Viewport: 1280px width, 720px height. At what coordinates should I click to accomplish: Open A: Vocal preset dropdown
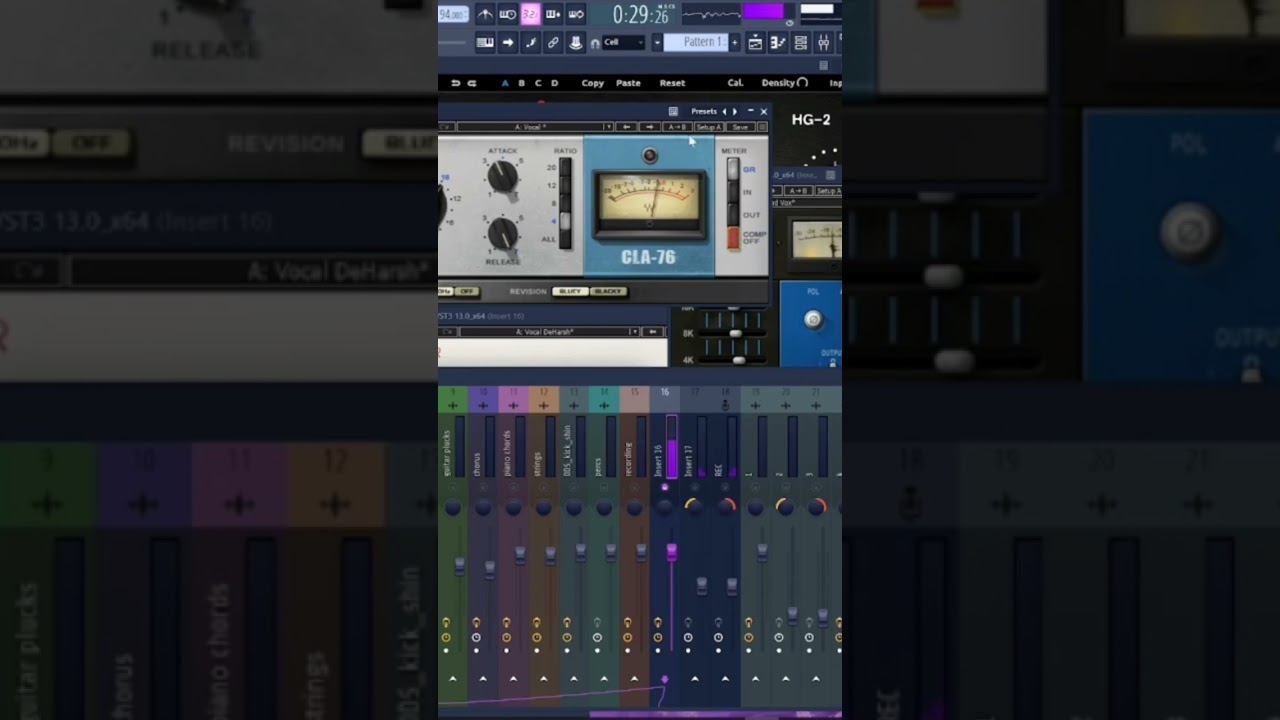(x=535, y=127)
